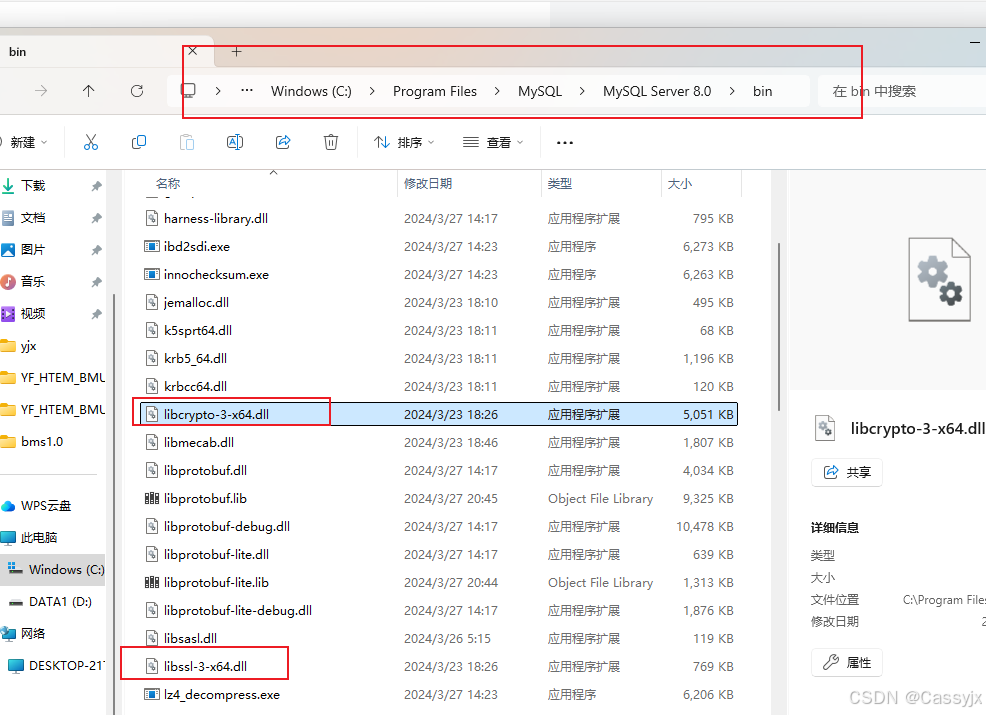Image resolution: width=986 pixels, height=715 pixels.
Task: Click the search box 在 bin 中搜索
Action: [x=902, y=91]
